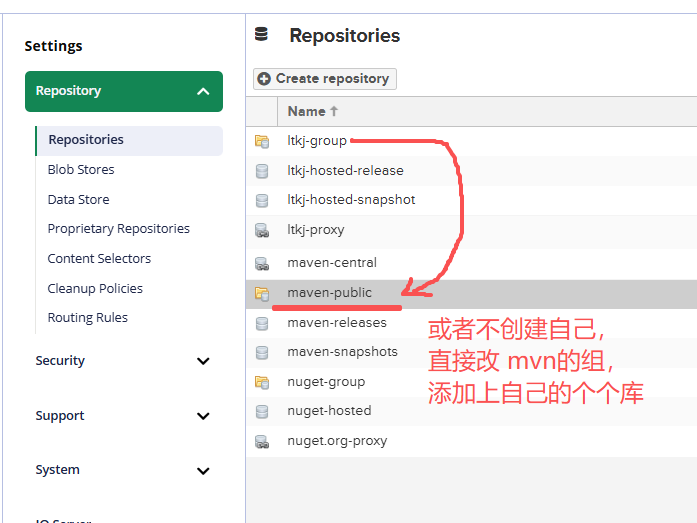Click the plus icon in Create repository
This screenshot has height=523, width=697.
(264, 79)
